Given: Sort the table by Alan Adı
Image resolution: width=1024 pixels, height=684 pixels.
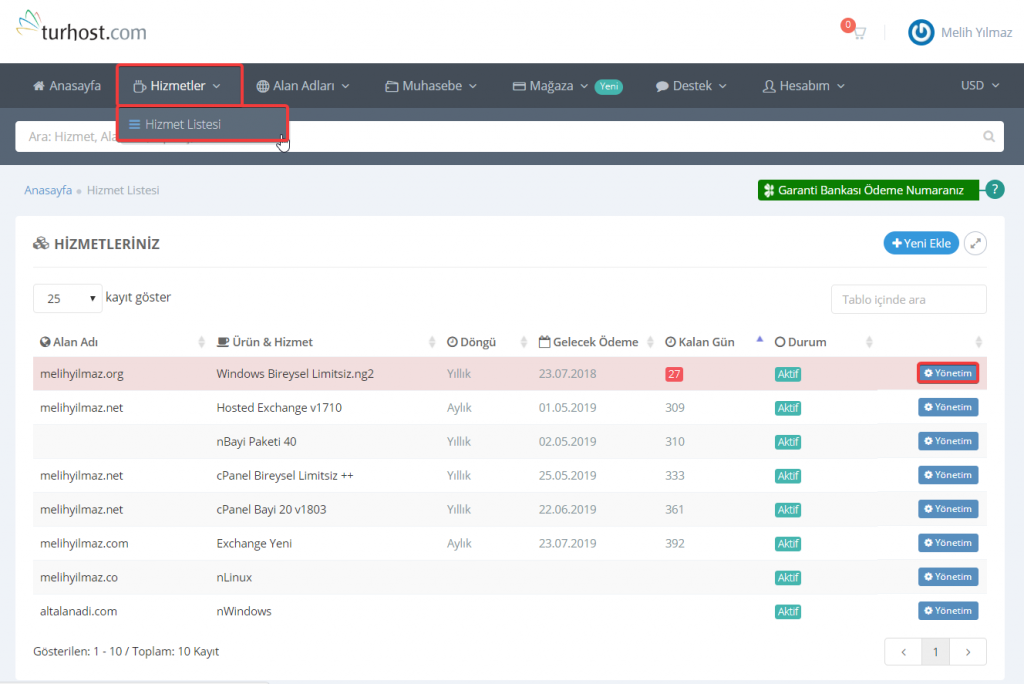Looking at the screenshot, I should [76, 342].
